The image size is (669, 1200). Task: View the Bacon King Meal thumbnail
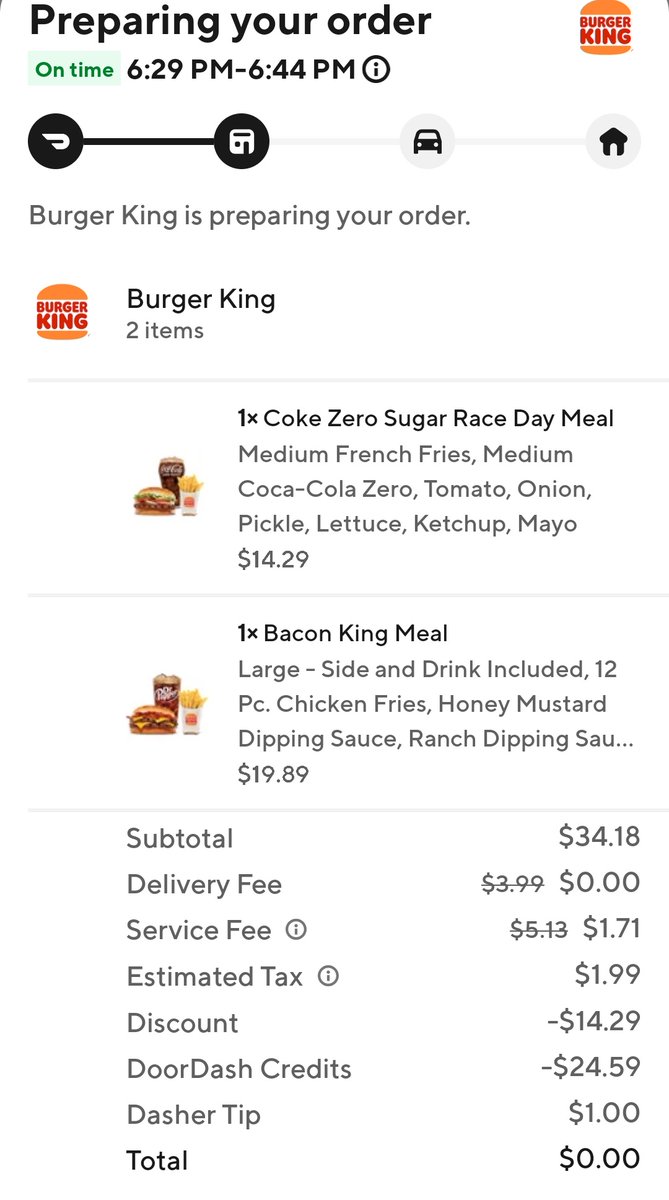(x=167, y=703)
